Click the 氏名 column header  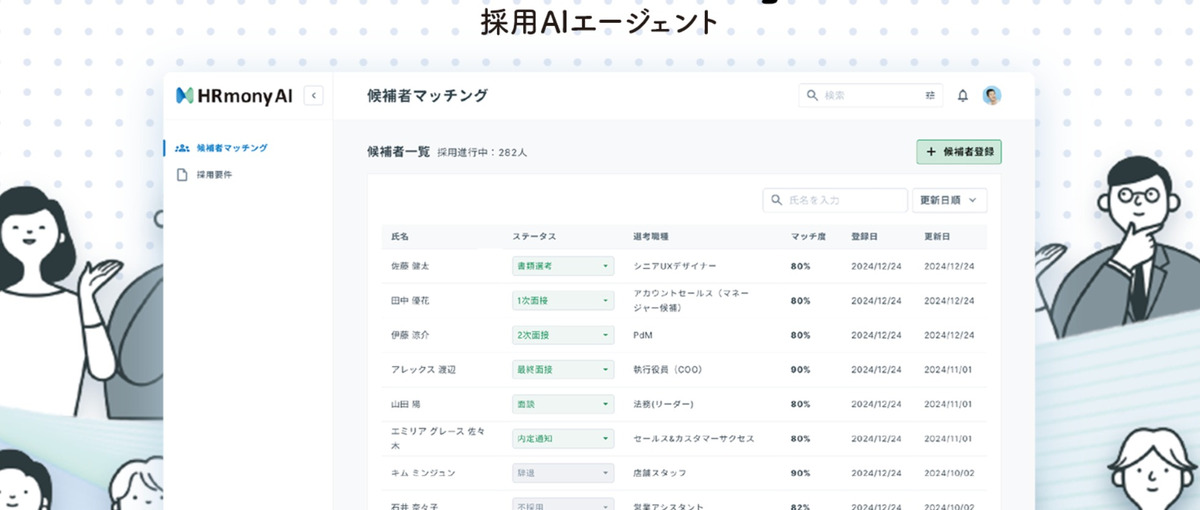[400, 237]
